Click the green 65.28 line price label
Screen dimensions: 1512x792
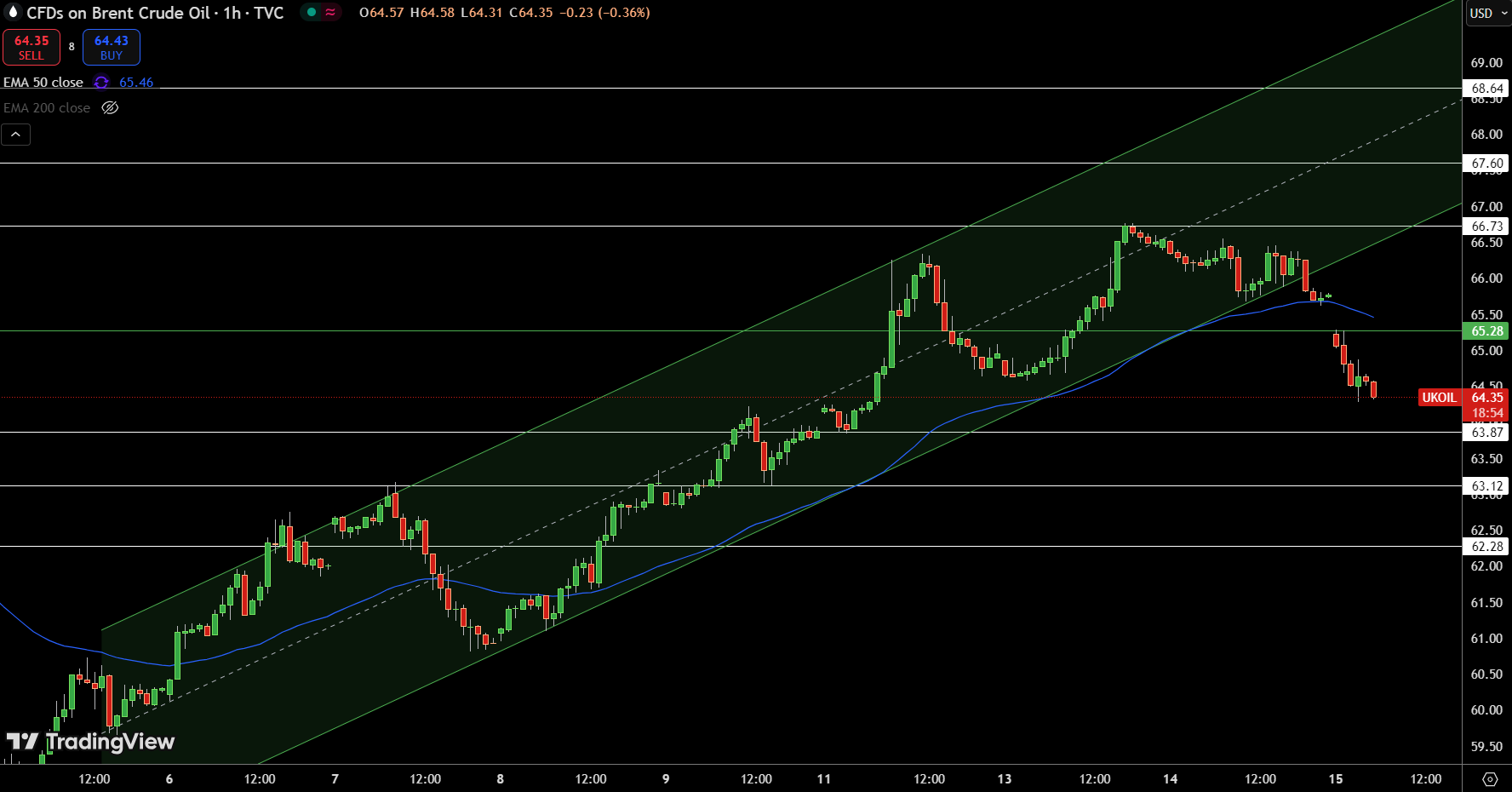click(1487, 331)
